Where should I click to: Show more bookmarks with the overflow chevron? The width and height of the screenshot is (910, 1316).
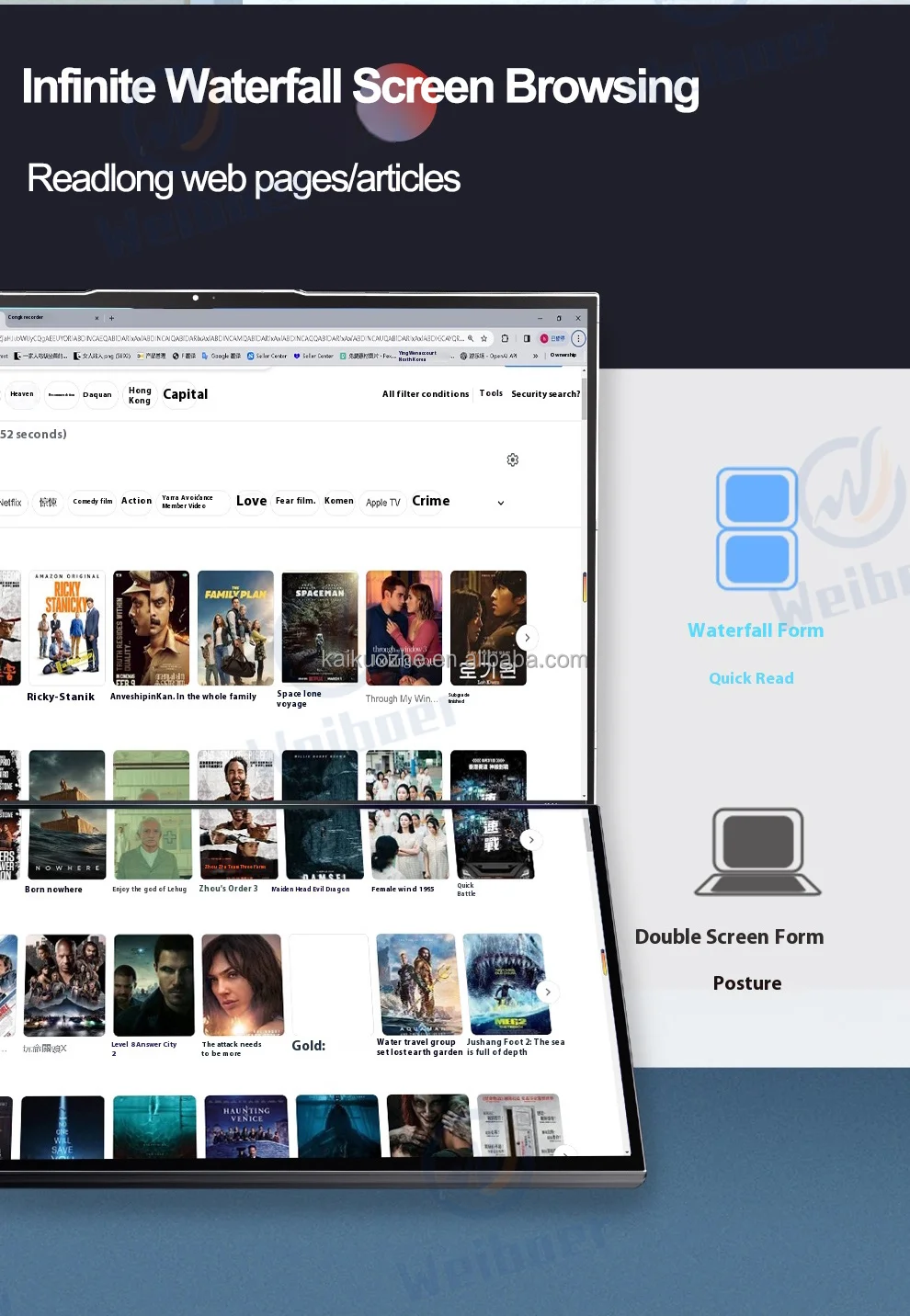click(535, 356)
